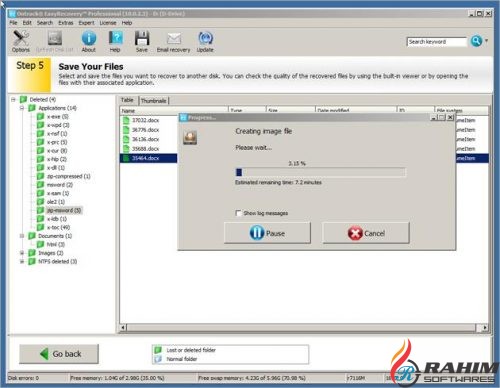500x388 pixels.
Task: Open the dropdown arrow beside the search button
Action: point(486,41)
